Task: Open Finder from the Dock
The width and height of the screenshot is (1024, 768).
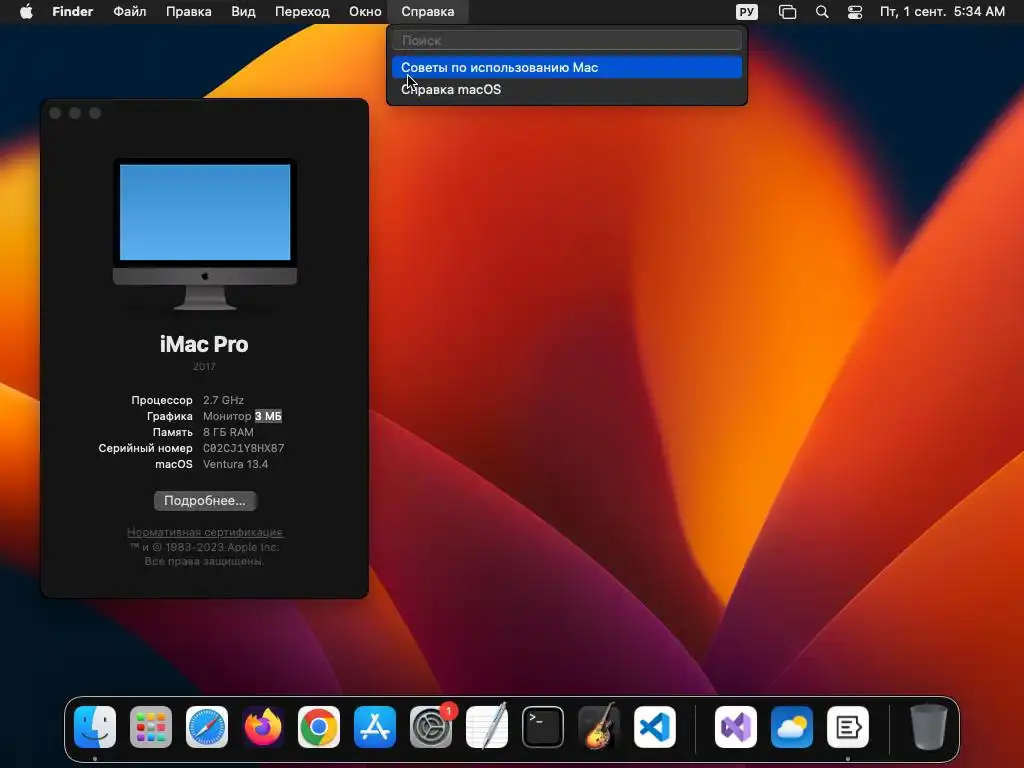Action: pos(95,727)
